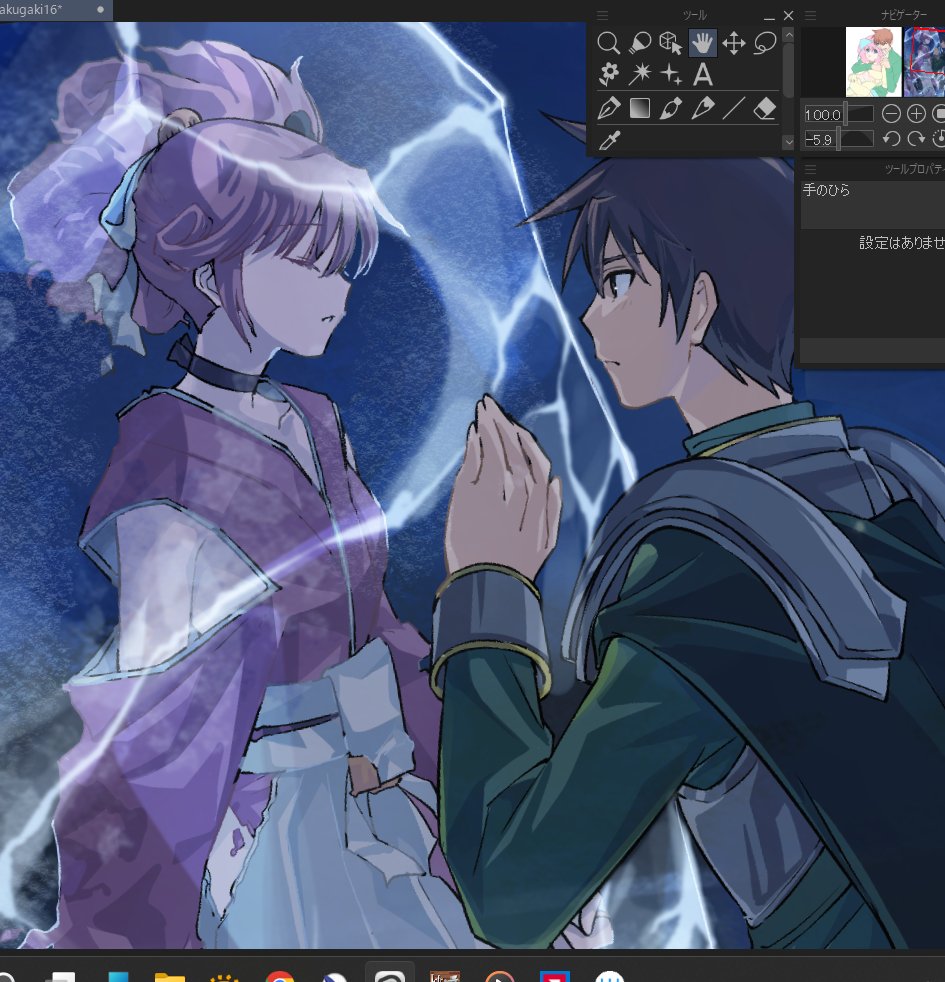Select the Operation cube-with-cursor tool
945x982 pixels.
click(x=671, y=43)
